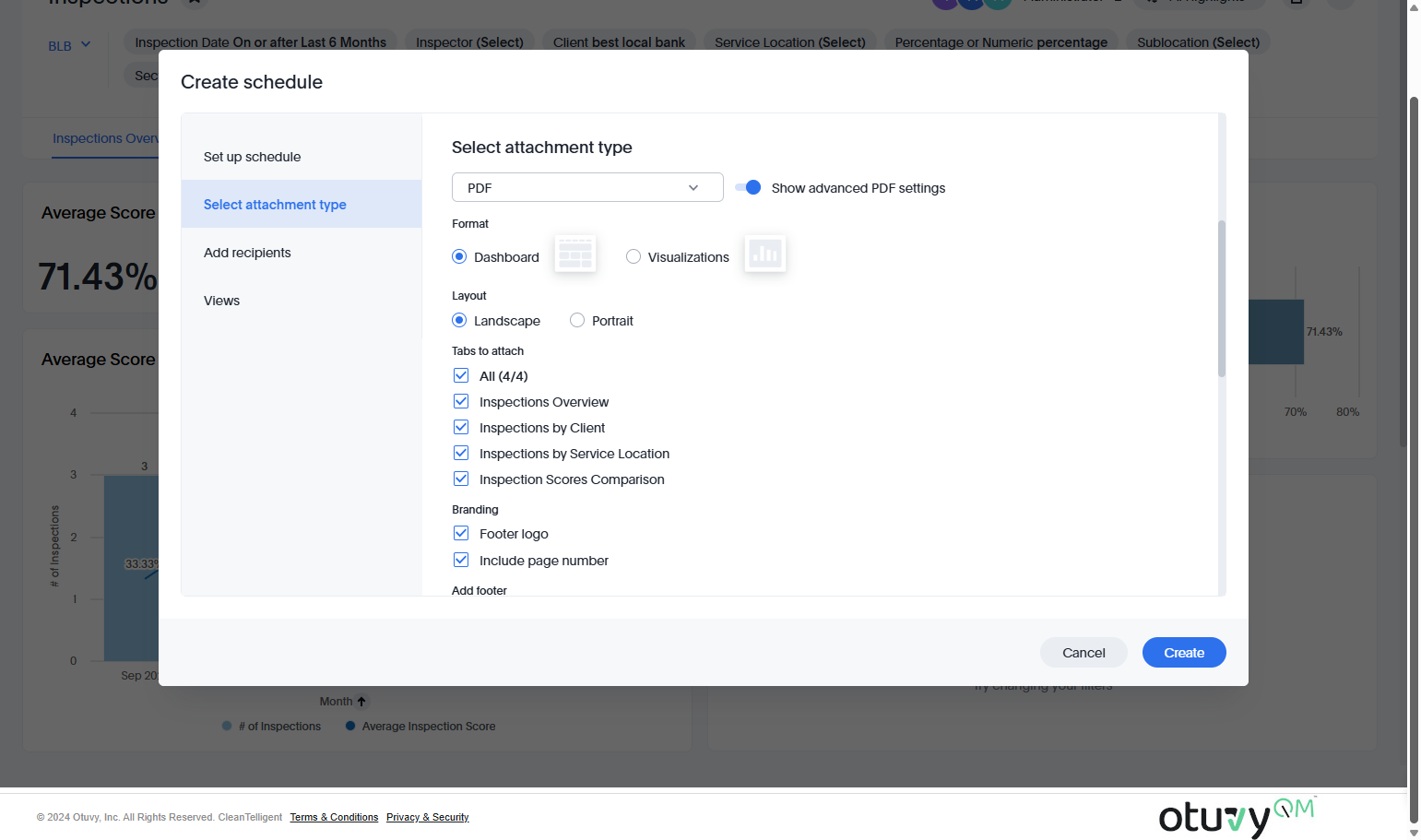
Task: Open the Service Location (Select) filter
Action: pos(790,41)
